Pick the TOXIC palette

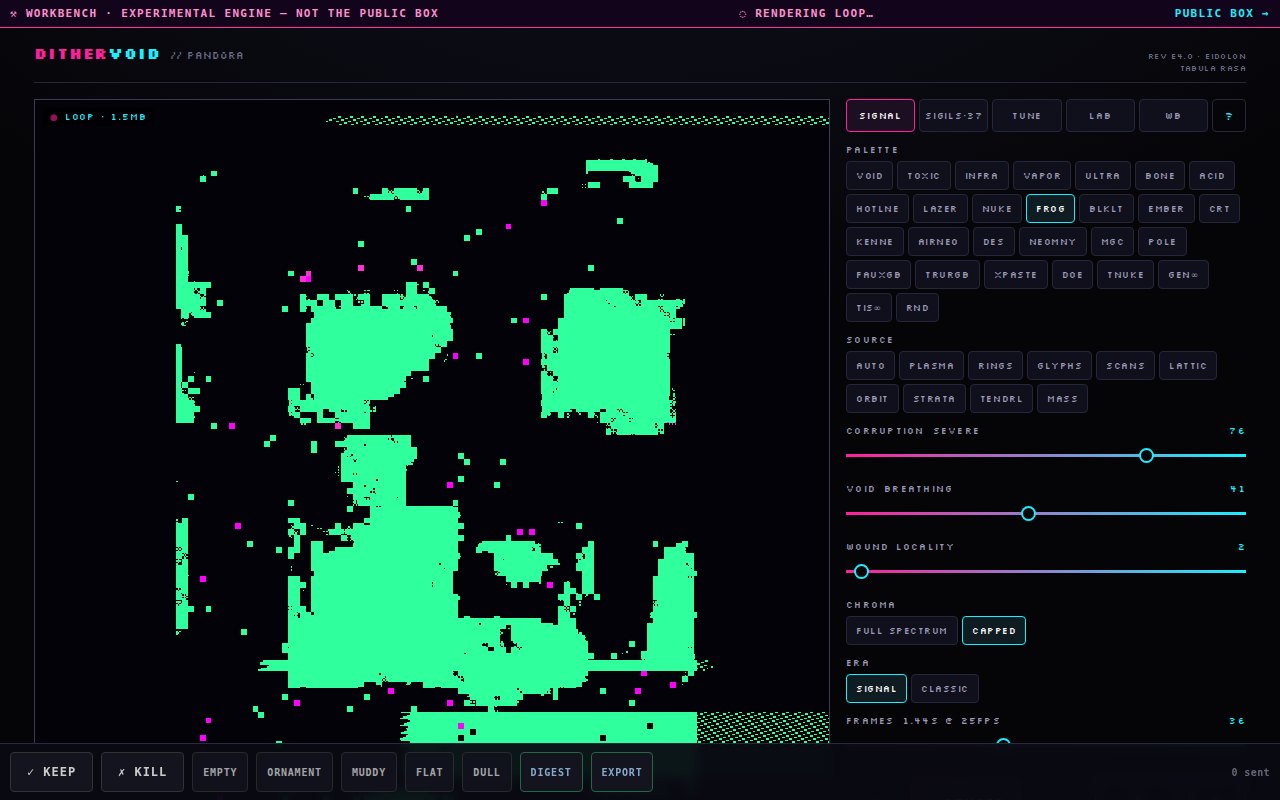point(924,176)
